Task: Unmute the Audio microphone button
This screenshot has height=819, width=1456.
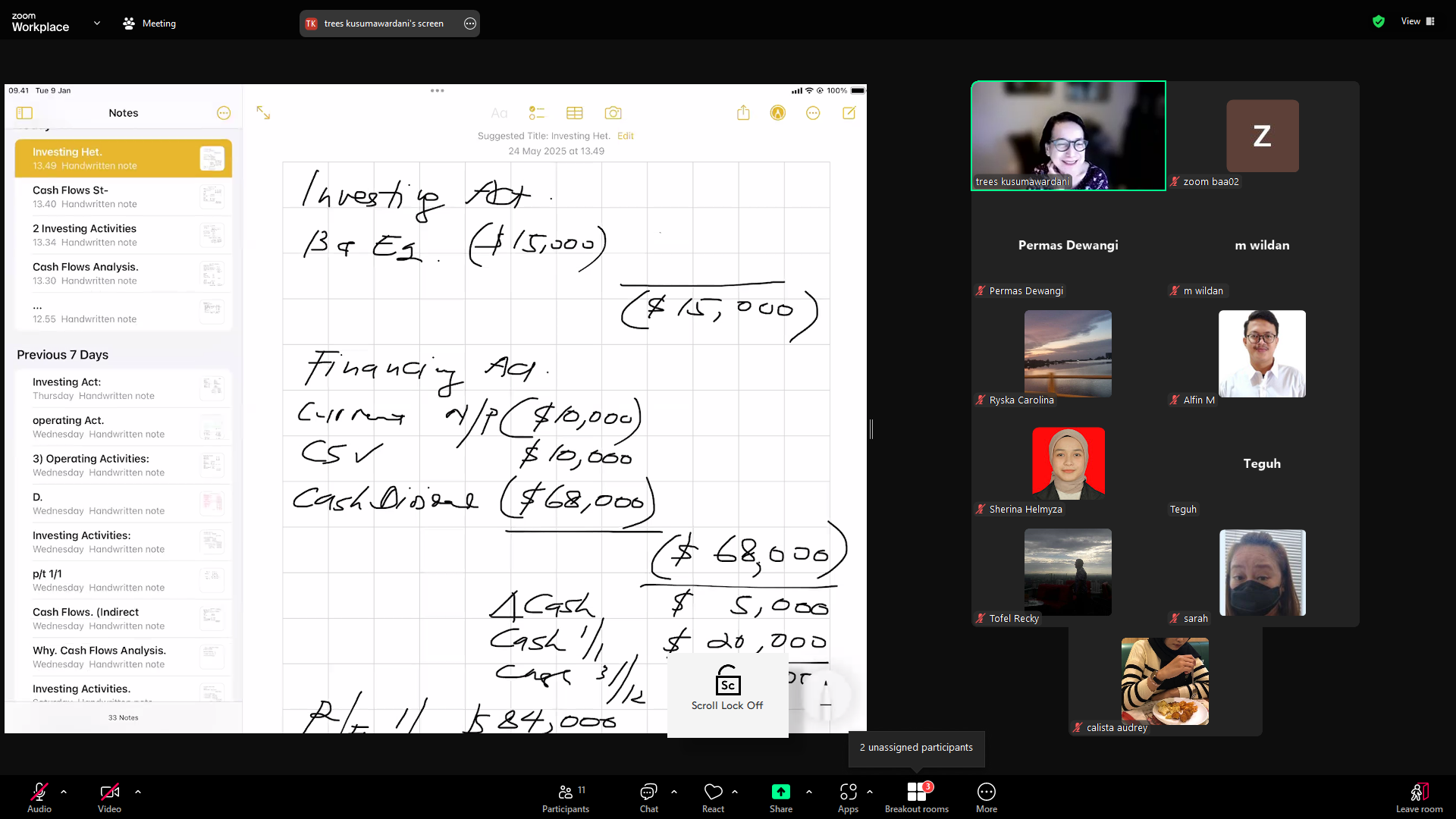Action: pyautogui.click(x=39, y=797)
